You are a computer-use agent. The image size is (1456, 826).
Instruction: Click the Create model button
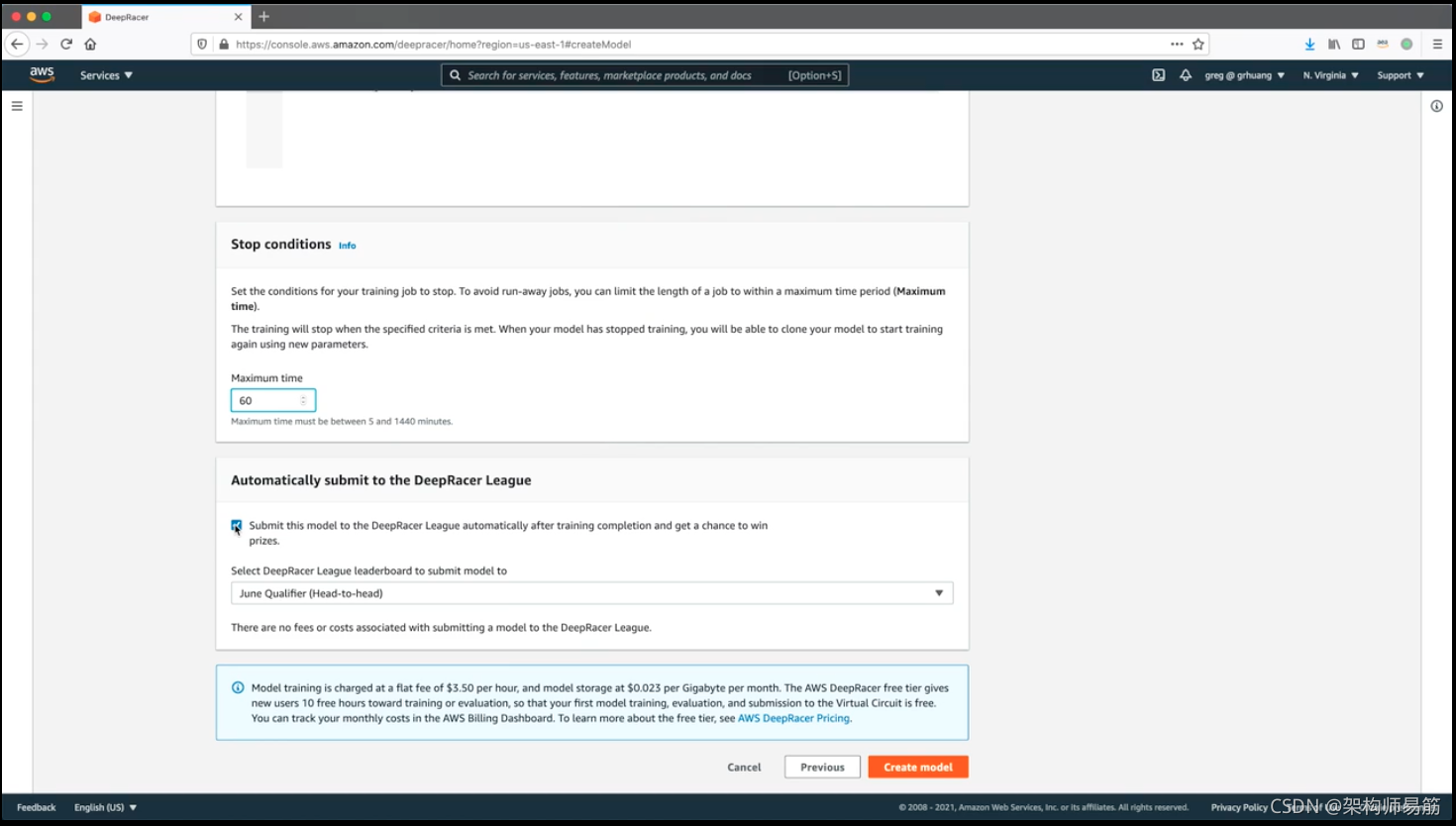tap(918, 767)
